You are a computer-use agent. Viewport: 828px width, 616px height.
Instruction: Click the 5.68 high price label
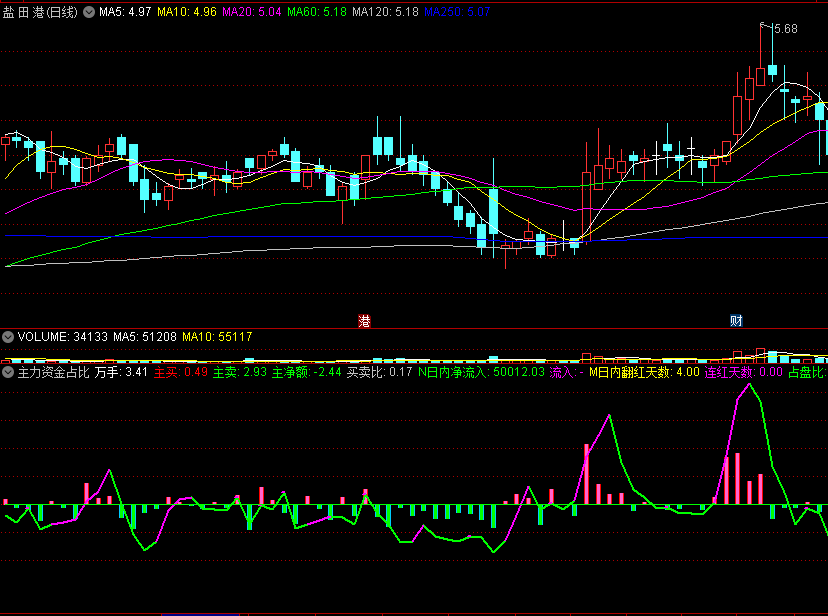(786, 29)
